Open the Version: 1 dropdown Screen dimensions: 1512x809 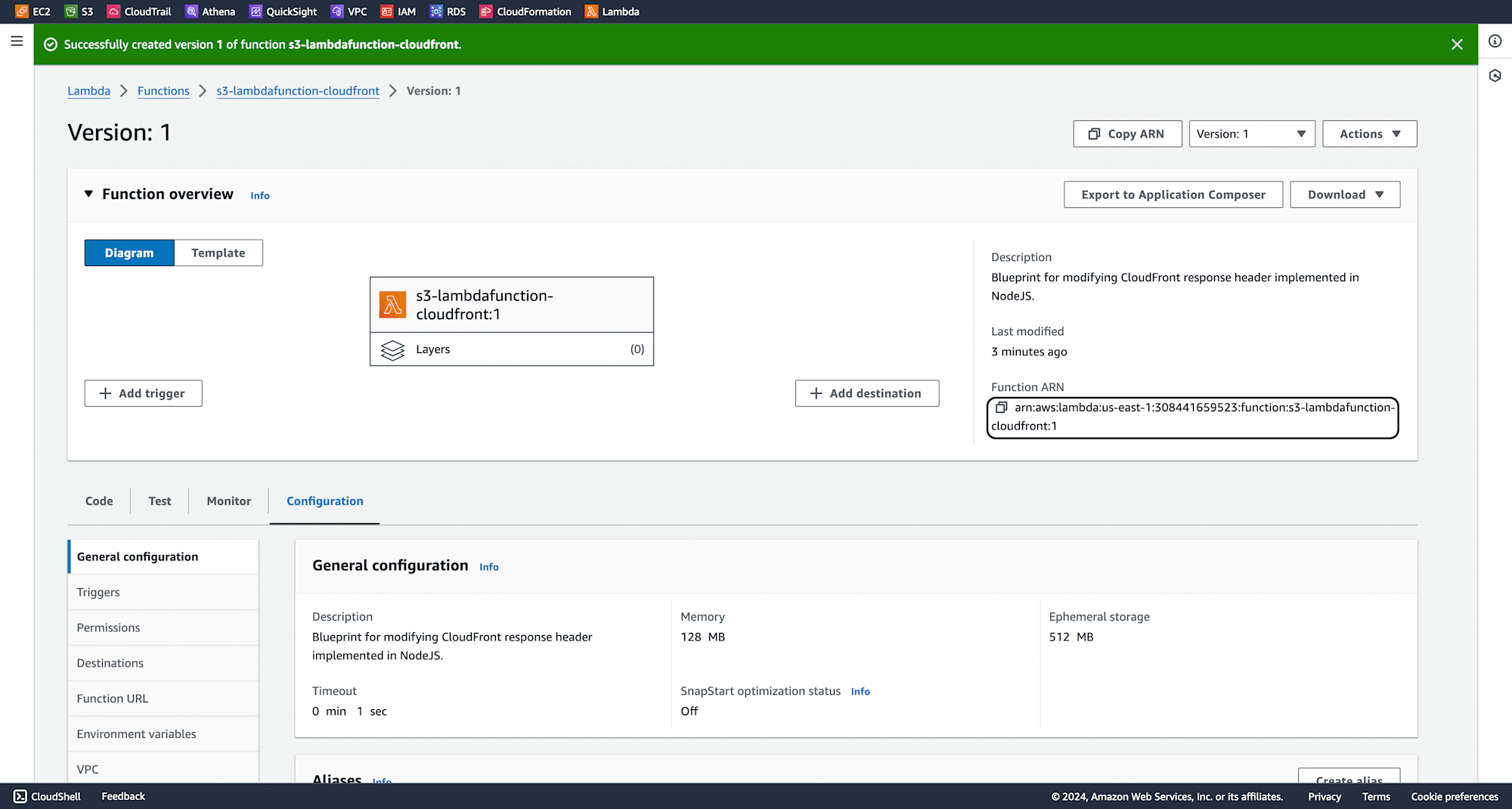(x=1252, y=134)
